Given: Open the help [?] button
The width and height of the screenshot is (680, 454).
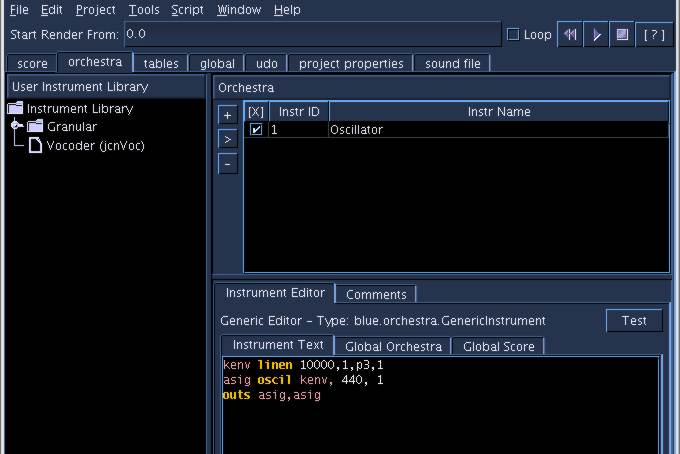Looking at the screenshot, I should tap(654, 35).
